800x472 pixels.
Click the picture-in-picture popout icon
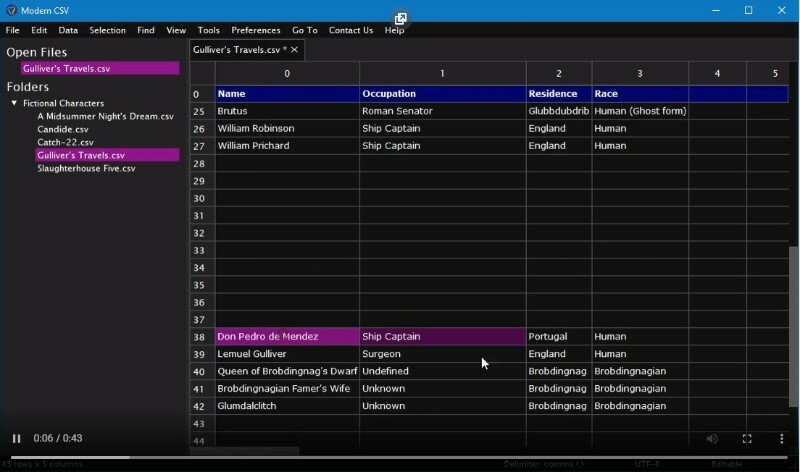(400, 19)
